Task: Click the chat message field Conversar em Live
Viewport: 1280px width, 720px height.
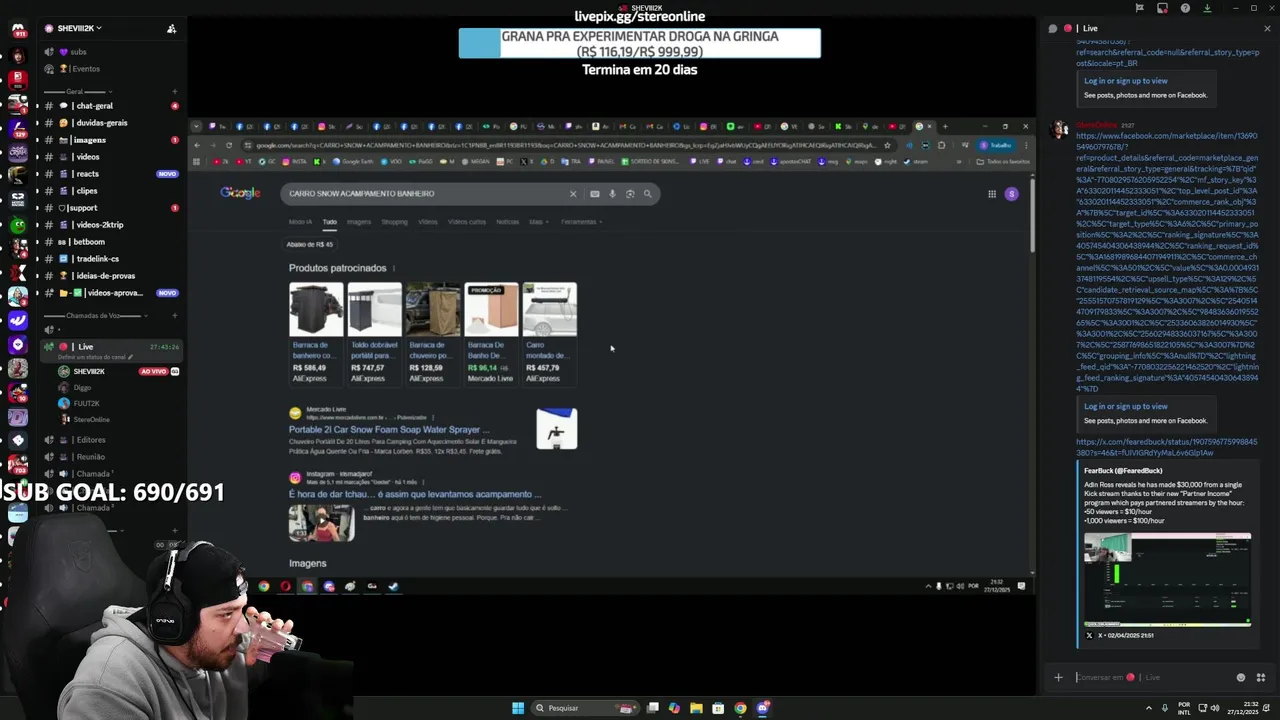Action: pos(1150,677)
